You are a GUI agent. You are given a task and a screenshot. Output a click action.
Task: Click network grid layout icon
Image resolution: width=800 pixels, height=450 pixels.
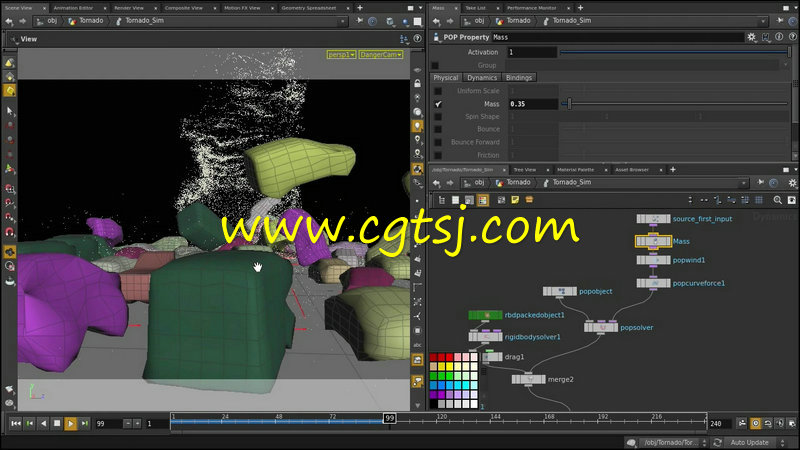coord(759,200)
